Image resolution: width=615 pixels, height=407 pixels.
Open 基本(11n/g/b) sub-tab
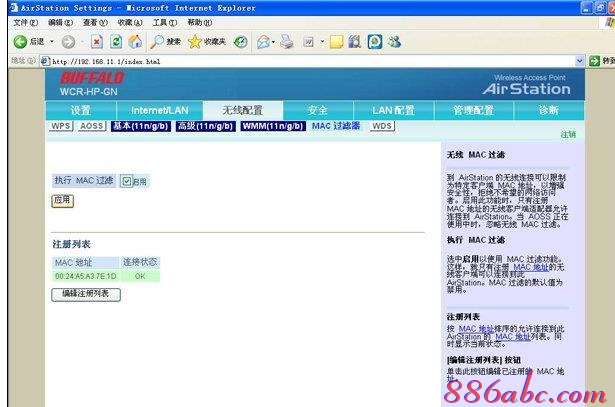[141, 126]
